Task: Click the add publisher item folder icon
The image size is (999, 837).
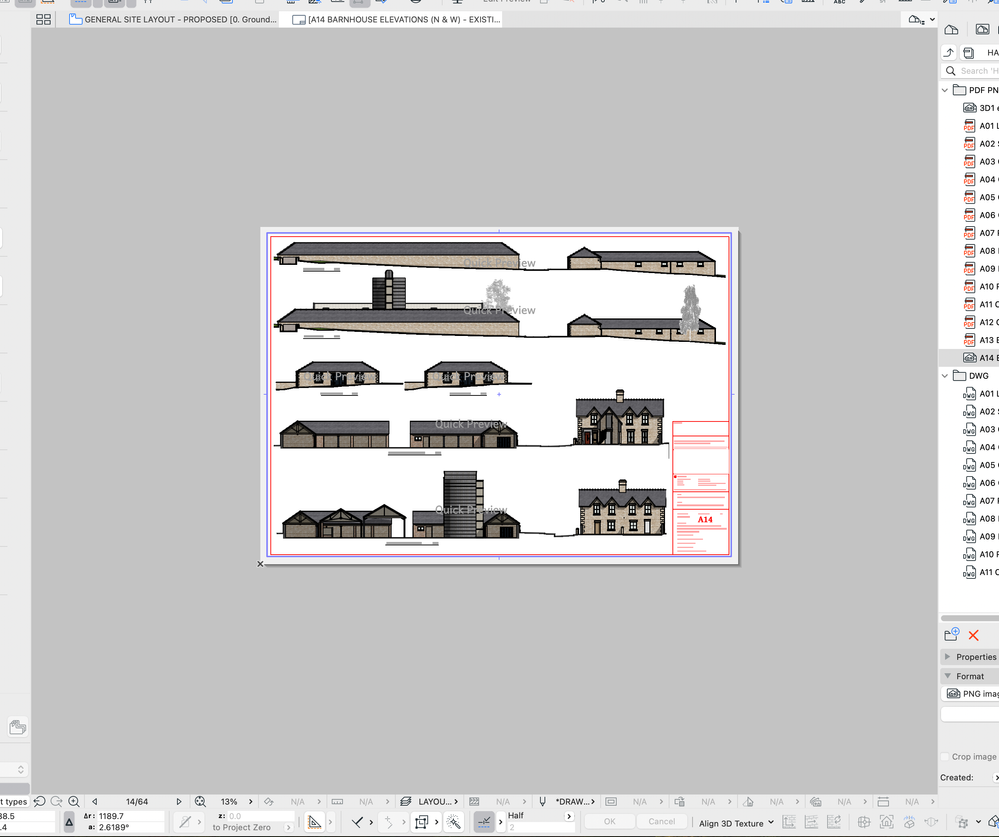Action: [952, 634]
